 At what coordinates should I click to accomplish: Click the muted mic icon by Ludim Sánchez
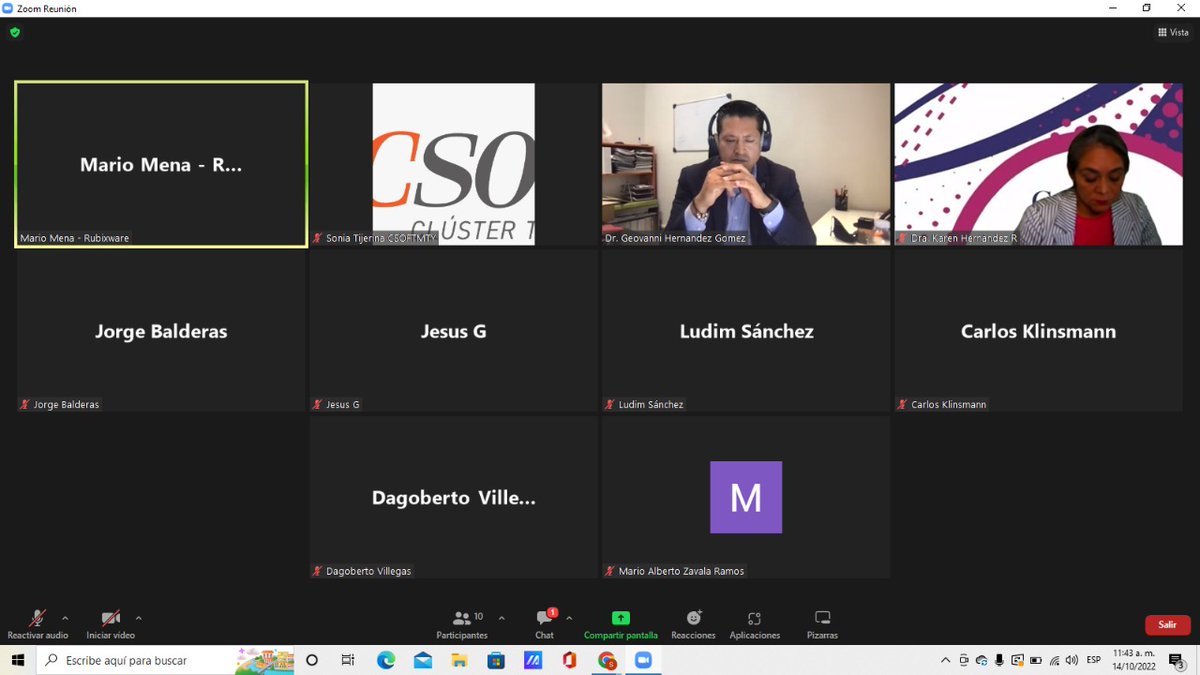click(x=610, y=404)
